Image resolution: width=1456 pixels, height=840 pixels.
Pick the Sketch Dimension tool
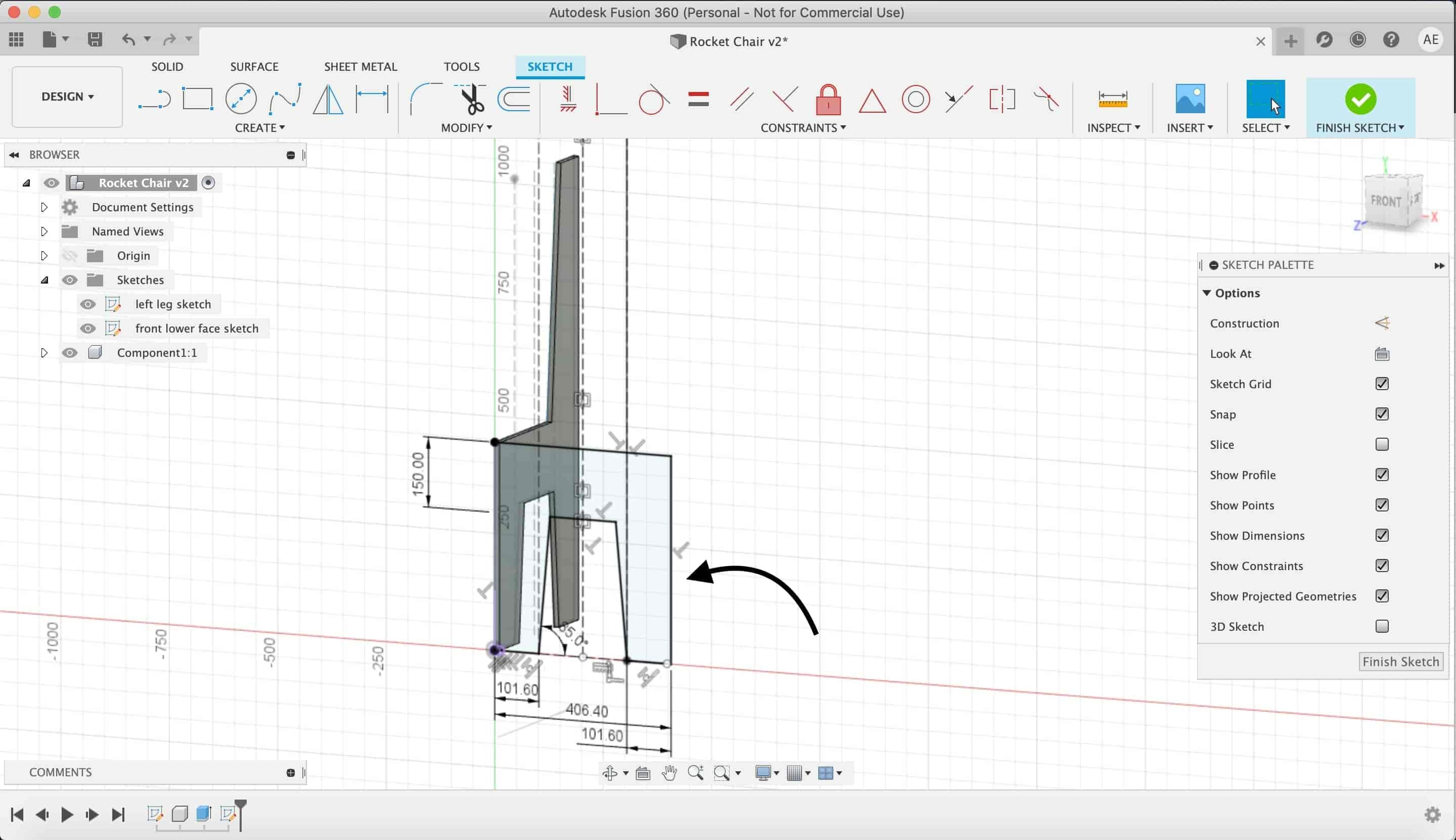(x=372, y=99)
